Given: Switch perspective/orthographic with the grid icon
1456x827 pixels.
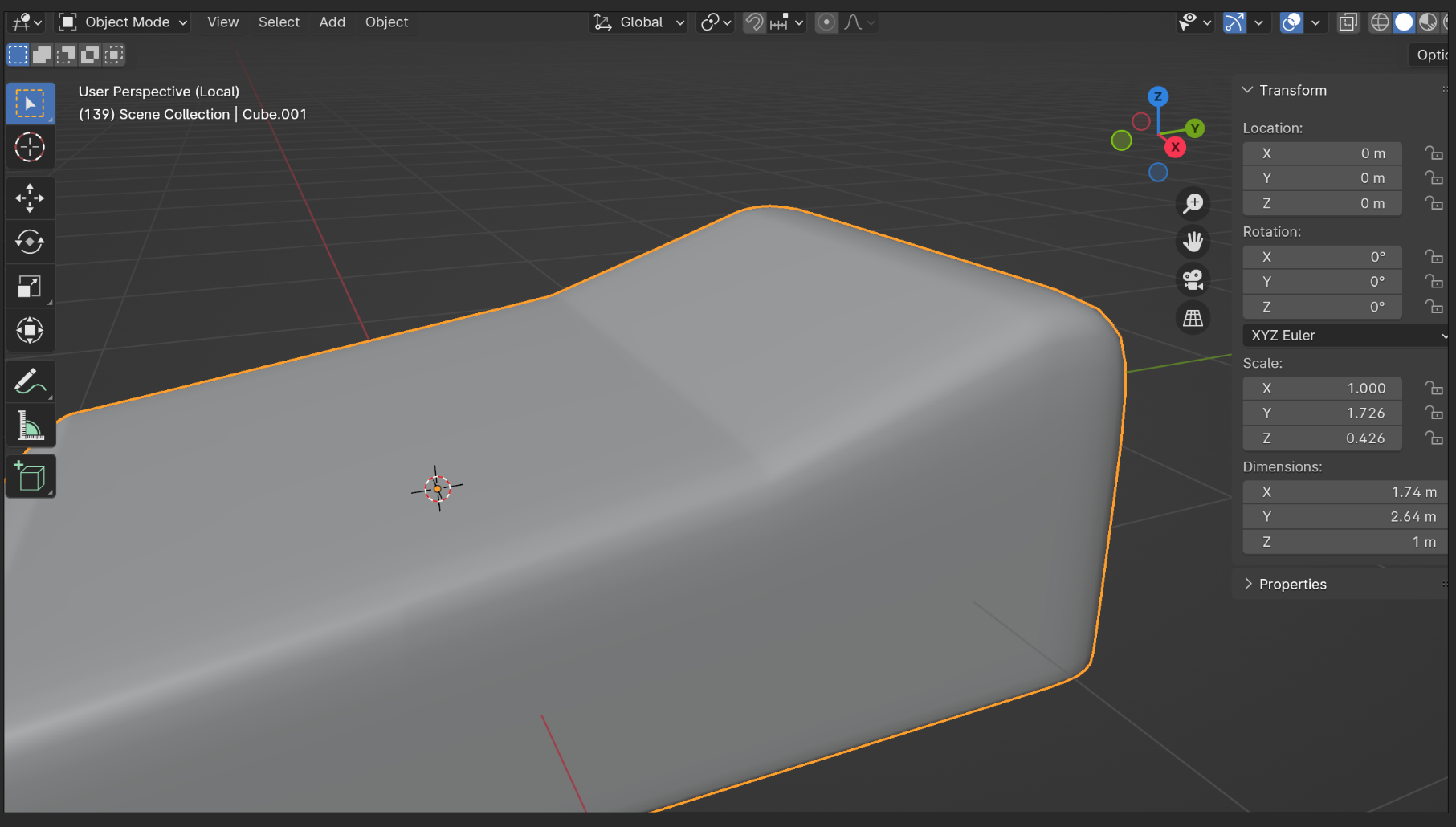Looking at the screenshot, I should point(1193,318).
